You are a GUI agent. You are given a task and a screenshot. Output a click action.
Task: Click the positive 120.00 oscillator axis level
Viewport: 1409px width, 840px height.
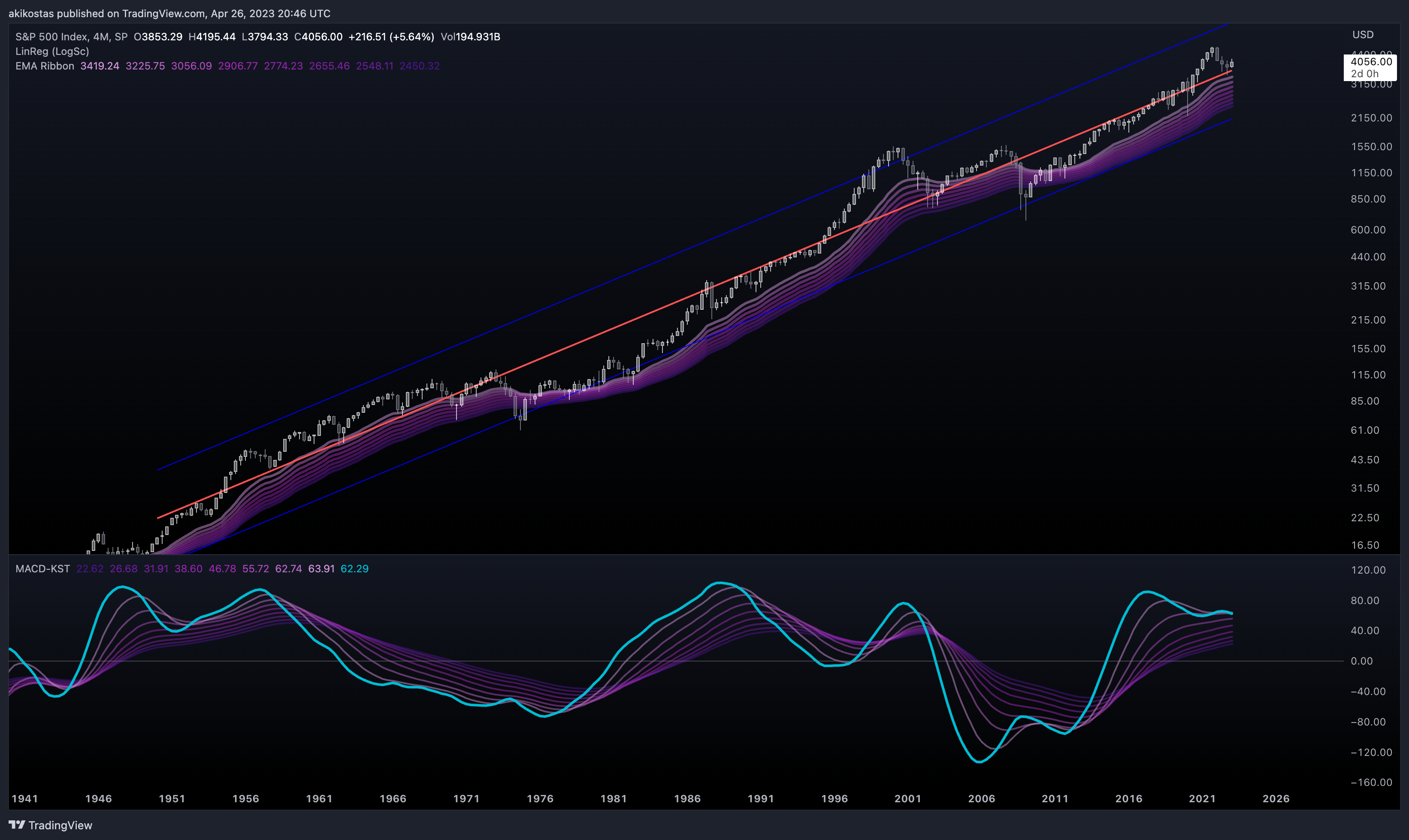point(1368,570)
